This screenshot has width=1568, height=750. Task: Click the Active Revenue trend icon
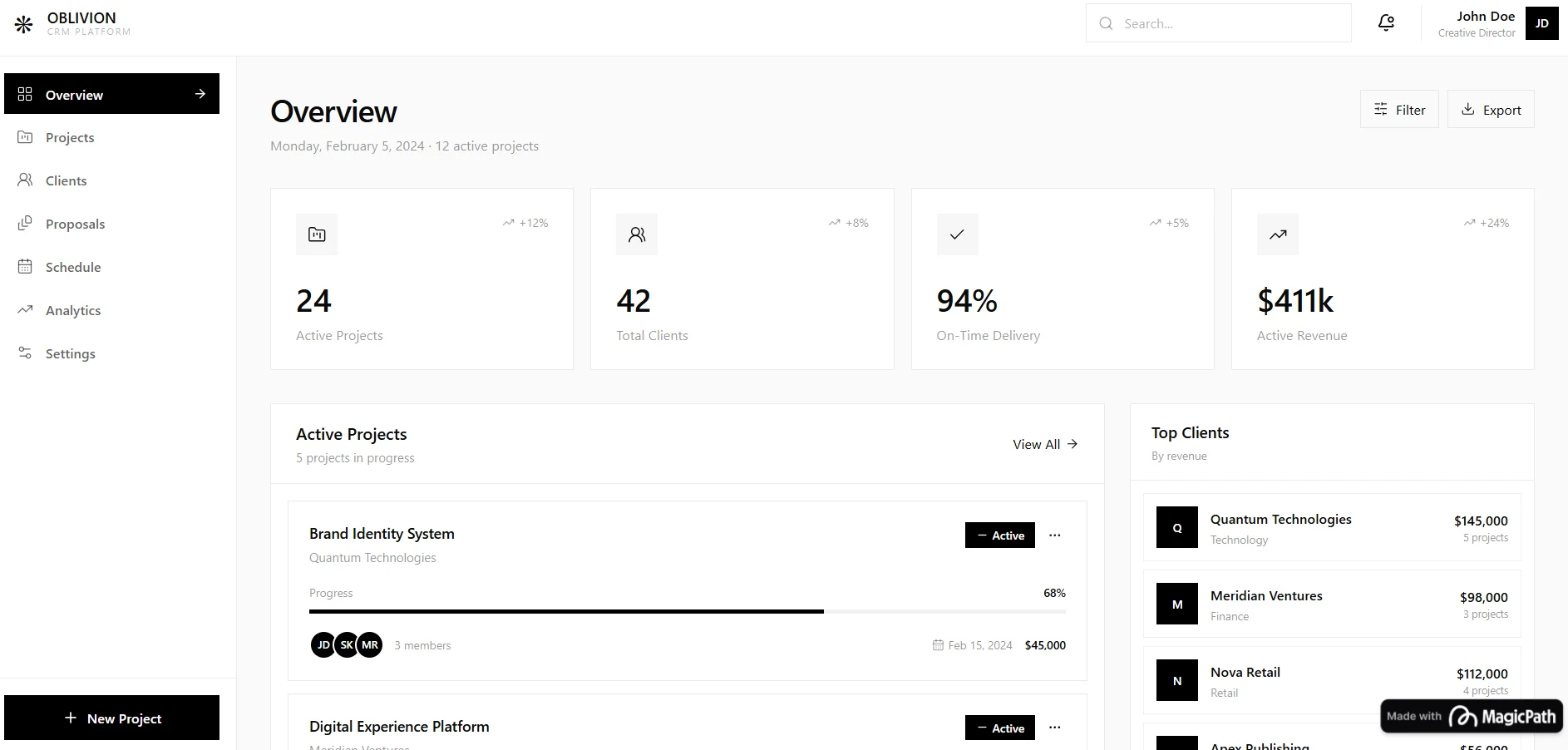coord(1278,234)
